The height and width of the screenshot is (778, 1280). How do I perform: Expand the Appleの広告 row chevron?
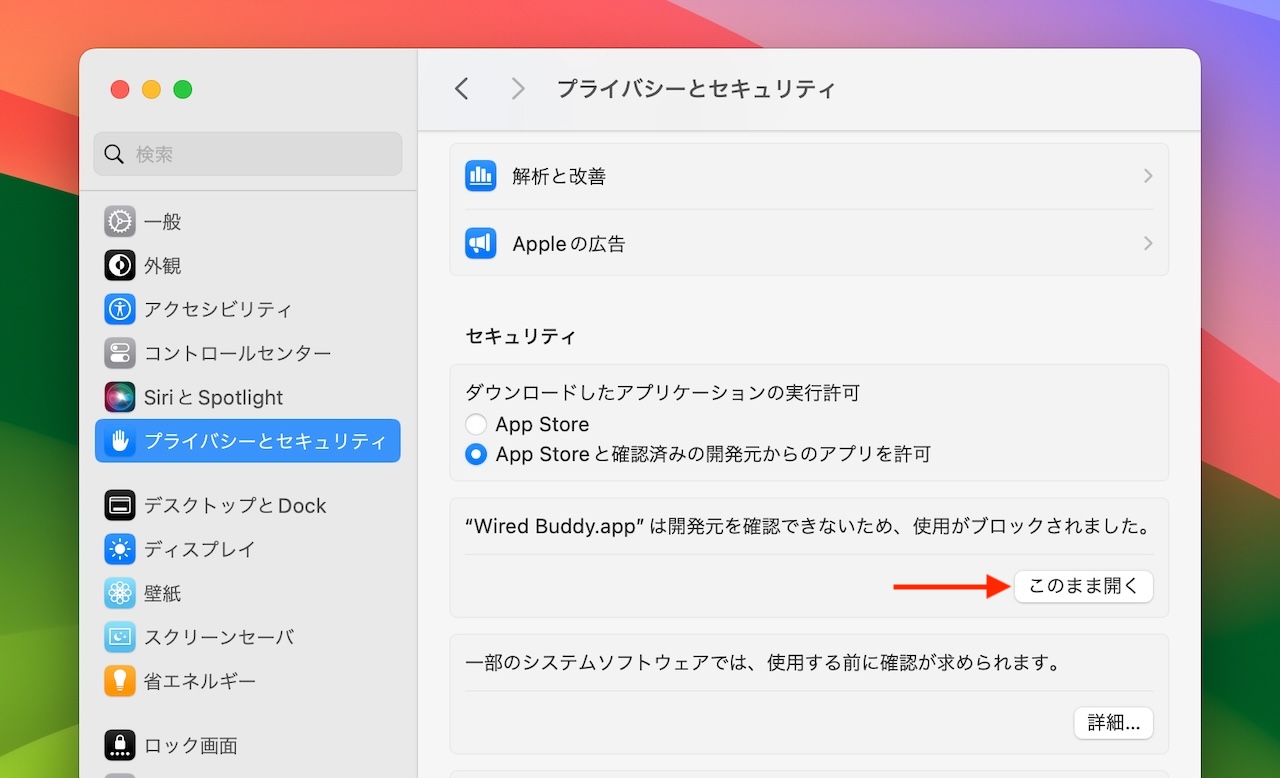[1148, 243]
